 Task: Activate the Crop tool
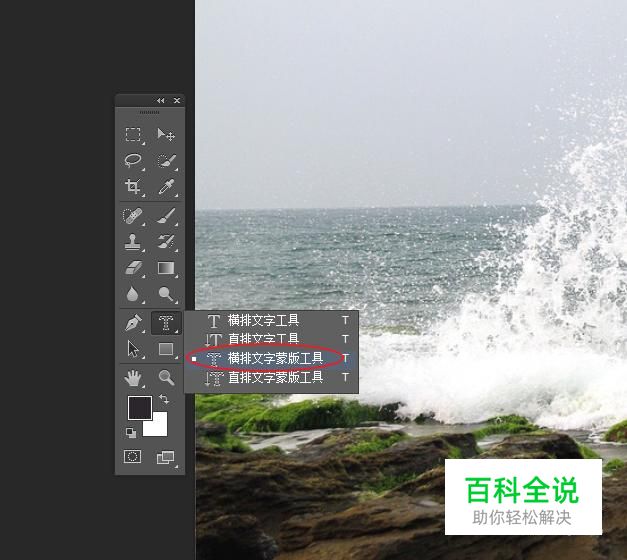click(x=133, y=186)
